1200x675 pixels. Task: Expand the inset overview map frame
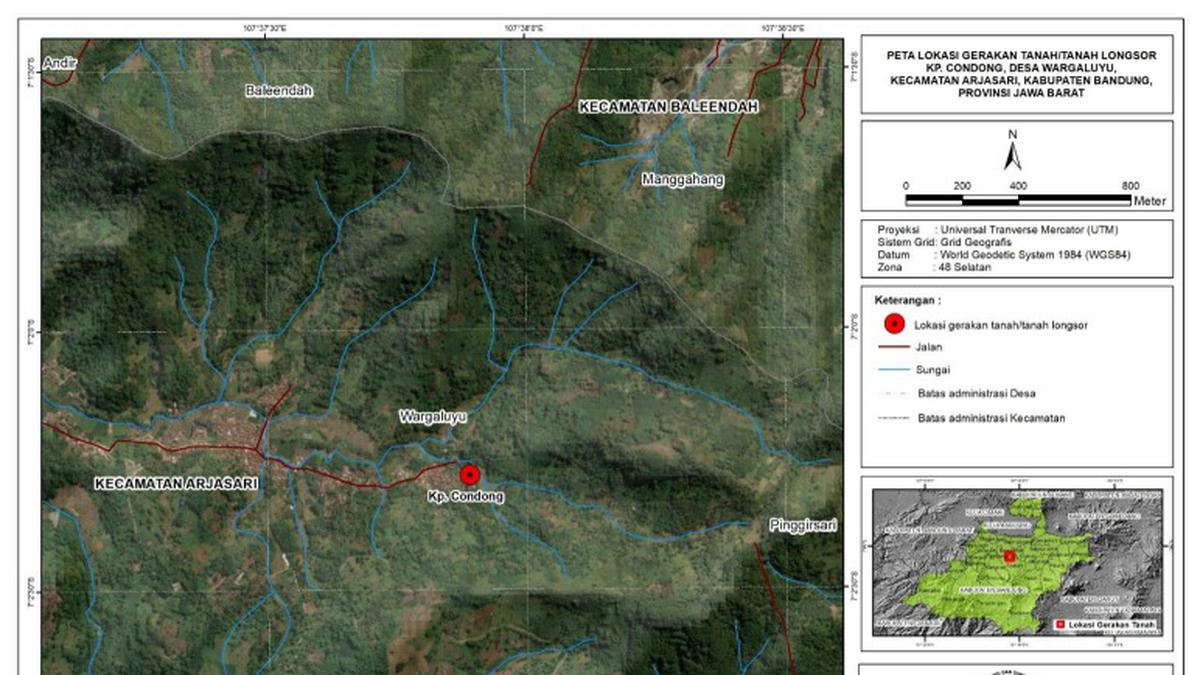point(1016,560)
